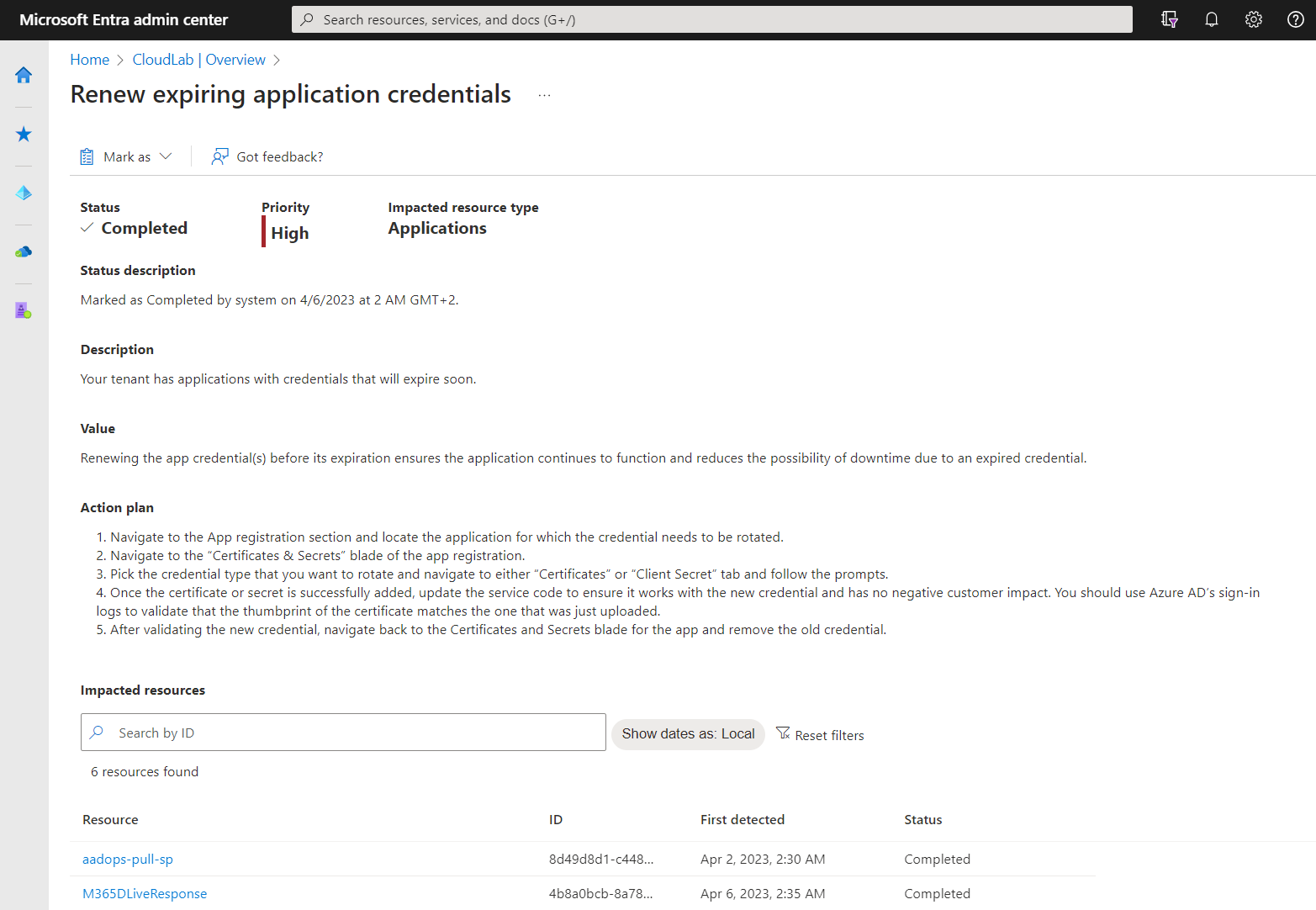Select the date Apr 6, 2023, 2:35 AM

763,894
